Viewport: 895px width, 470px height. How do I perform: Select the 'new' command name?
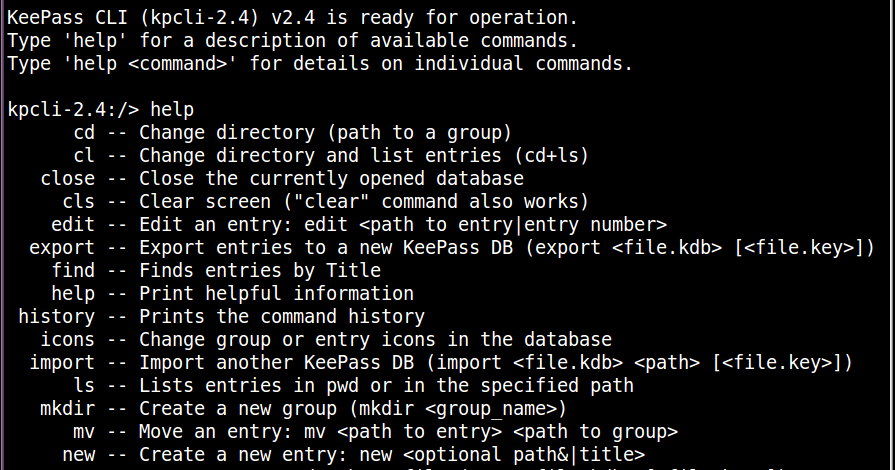pyautogui.click(x=78, y=455)
